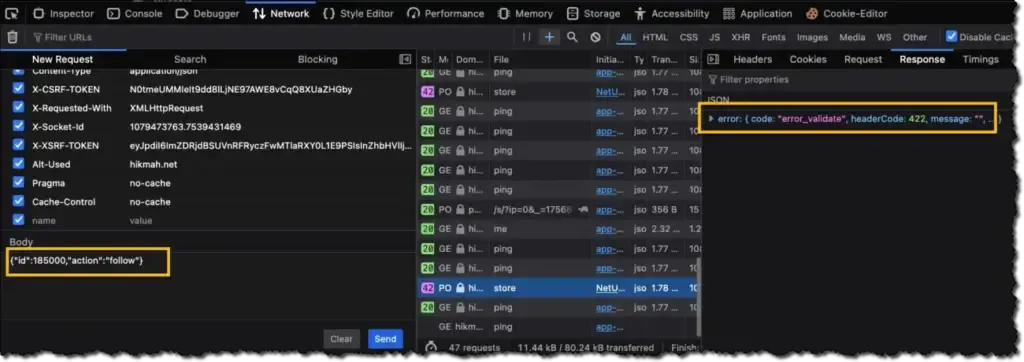Open the Debugger panel
The image size is (1024, 362).
(209, 13)
